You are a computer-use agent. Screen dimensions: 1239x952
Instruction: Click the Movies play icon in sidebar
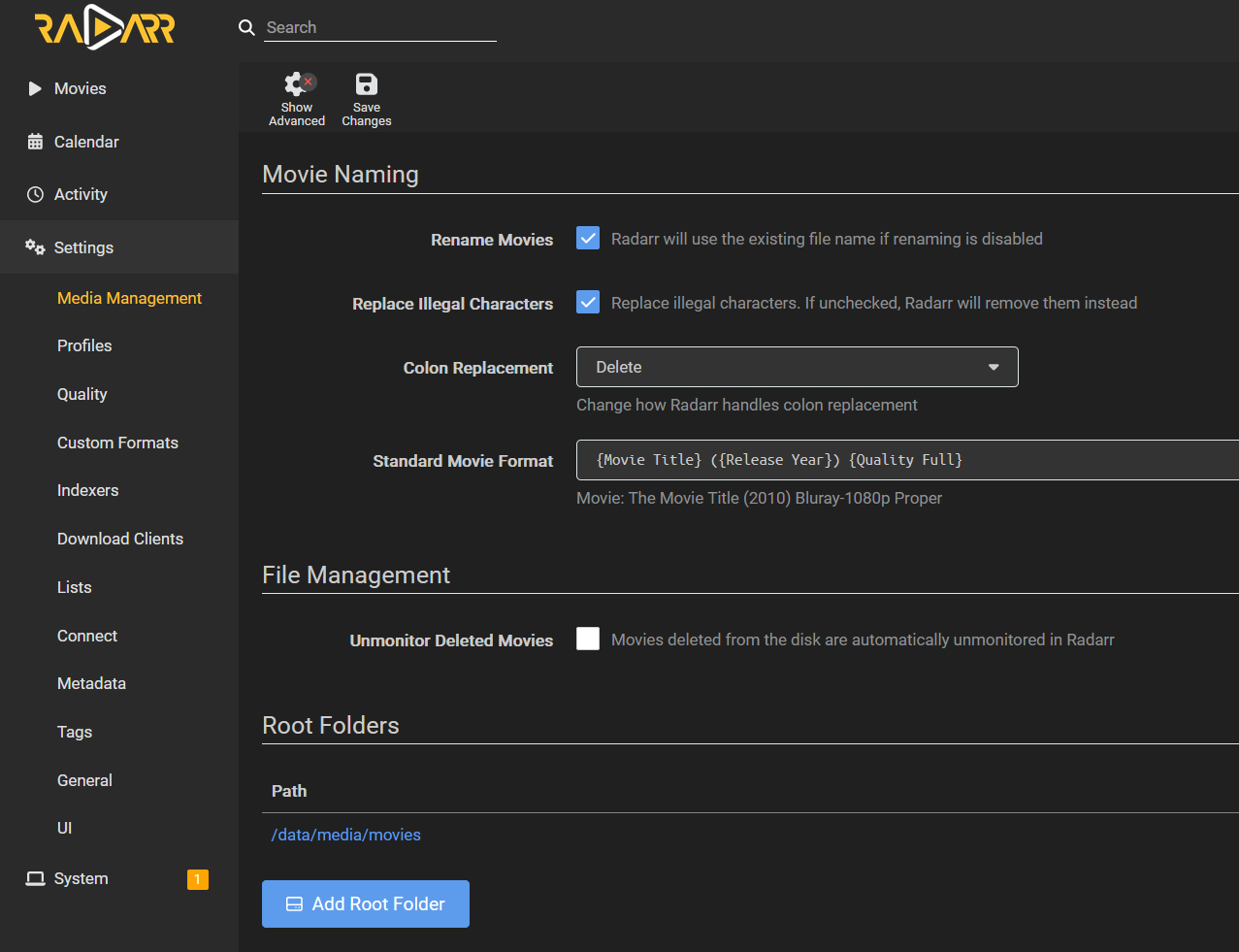coord(35,89)
